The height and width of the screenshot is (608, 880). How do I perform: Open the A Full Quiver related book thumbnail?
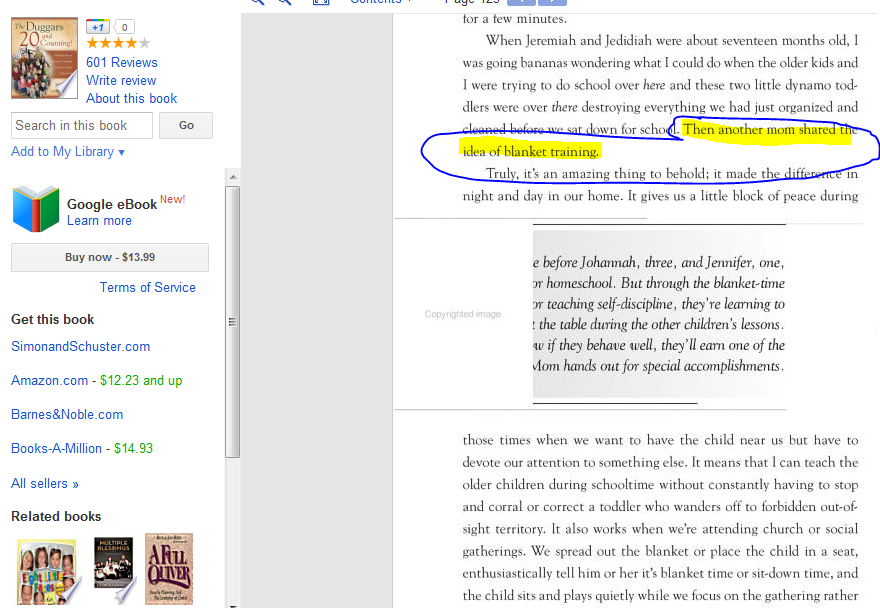169,569
